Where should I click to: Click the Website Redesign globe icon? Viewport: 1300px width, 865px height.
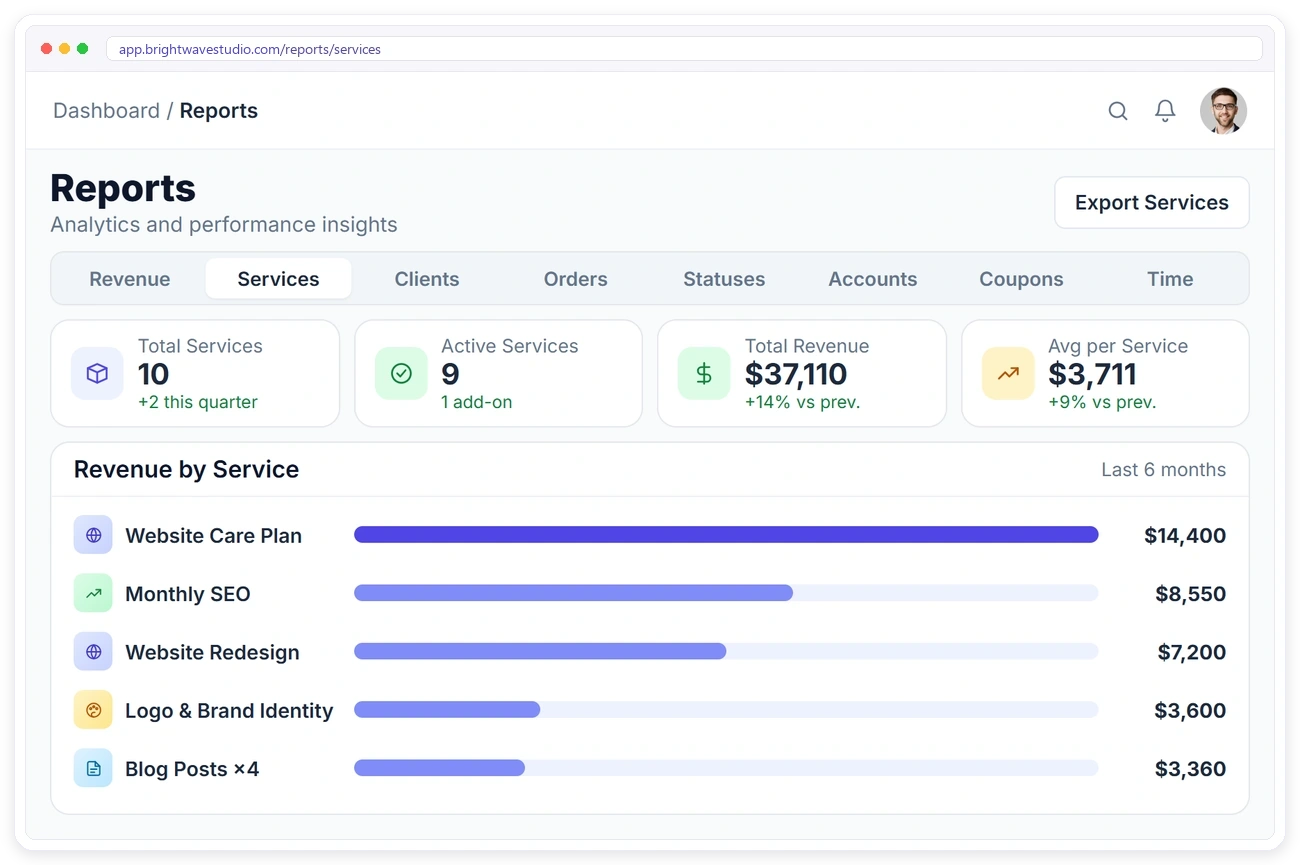pyautogui.click(x=93, y=652)
